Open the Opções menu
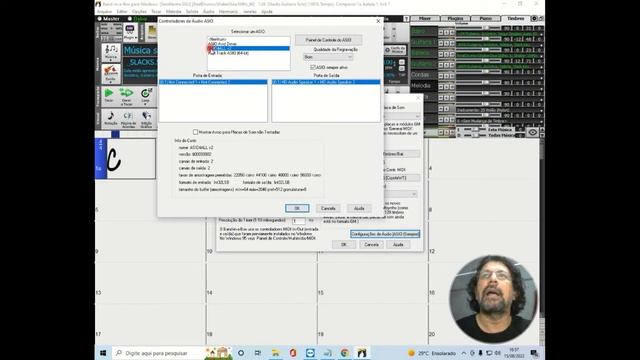 tap(139, 11)
